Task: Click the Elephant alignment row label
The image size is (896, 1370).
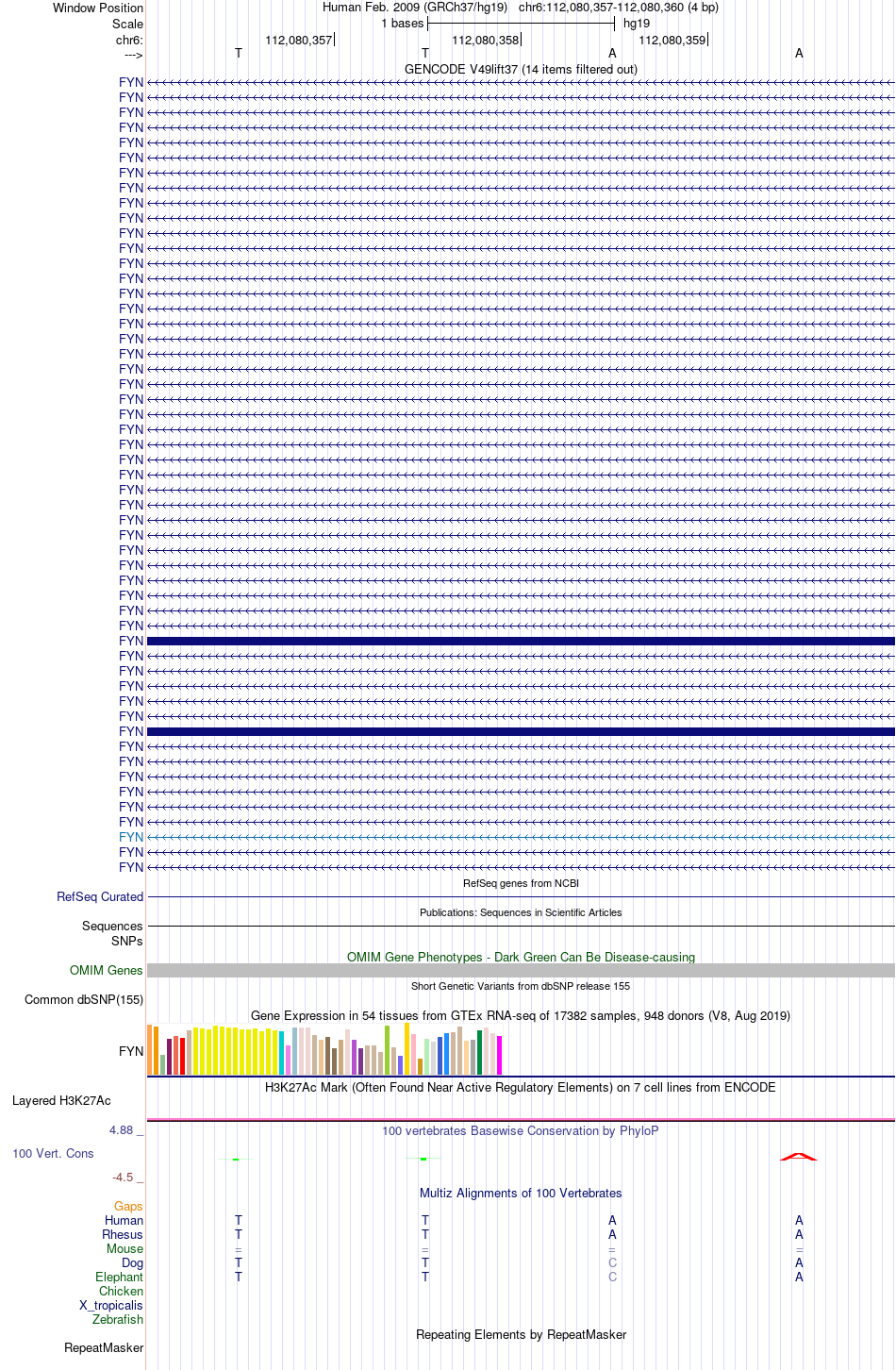Action: (120, 1277)
